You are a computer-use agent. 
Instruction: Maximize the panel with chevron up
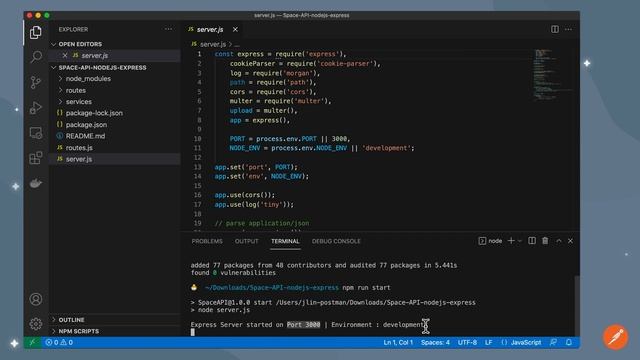(x=559, y=241)
